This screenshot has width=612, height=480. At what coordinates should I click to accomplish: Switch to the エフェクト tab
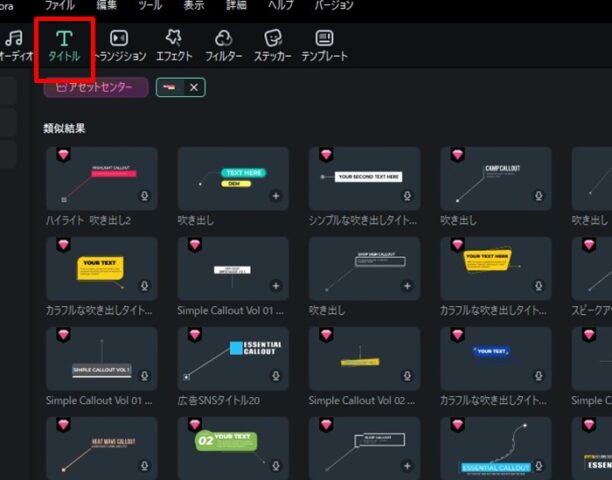pos(174,46)
